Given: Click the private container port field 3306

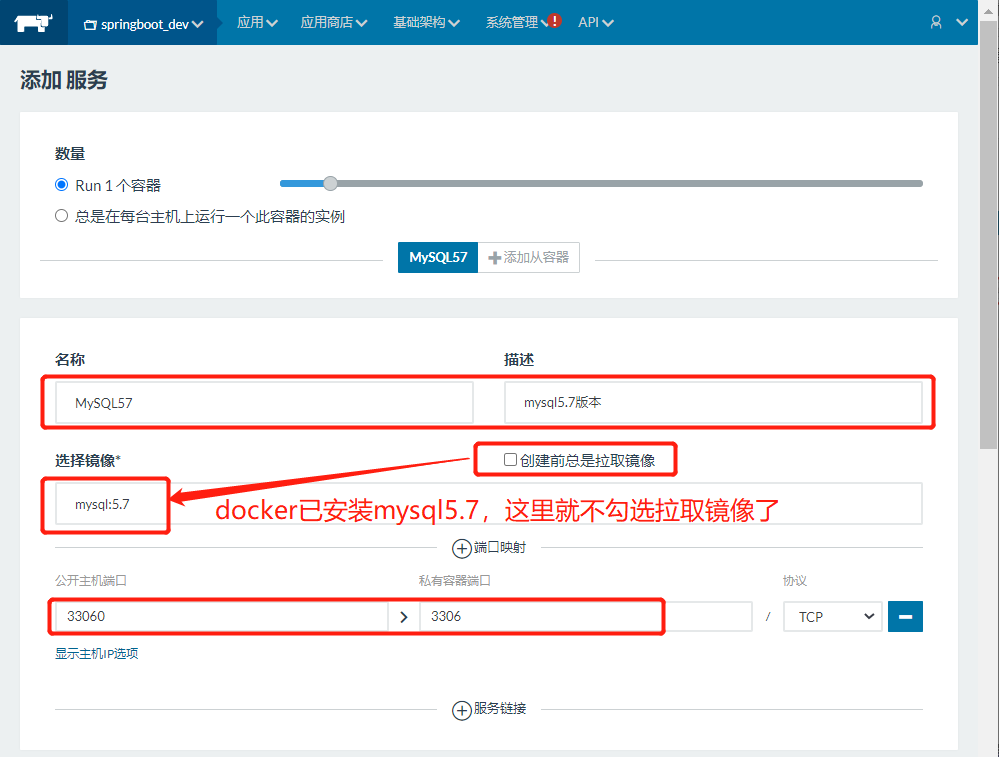Looking at the screenshot, I should click(x=586, y=616).
